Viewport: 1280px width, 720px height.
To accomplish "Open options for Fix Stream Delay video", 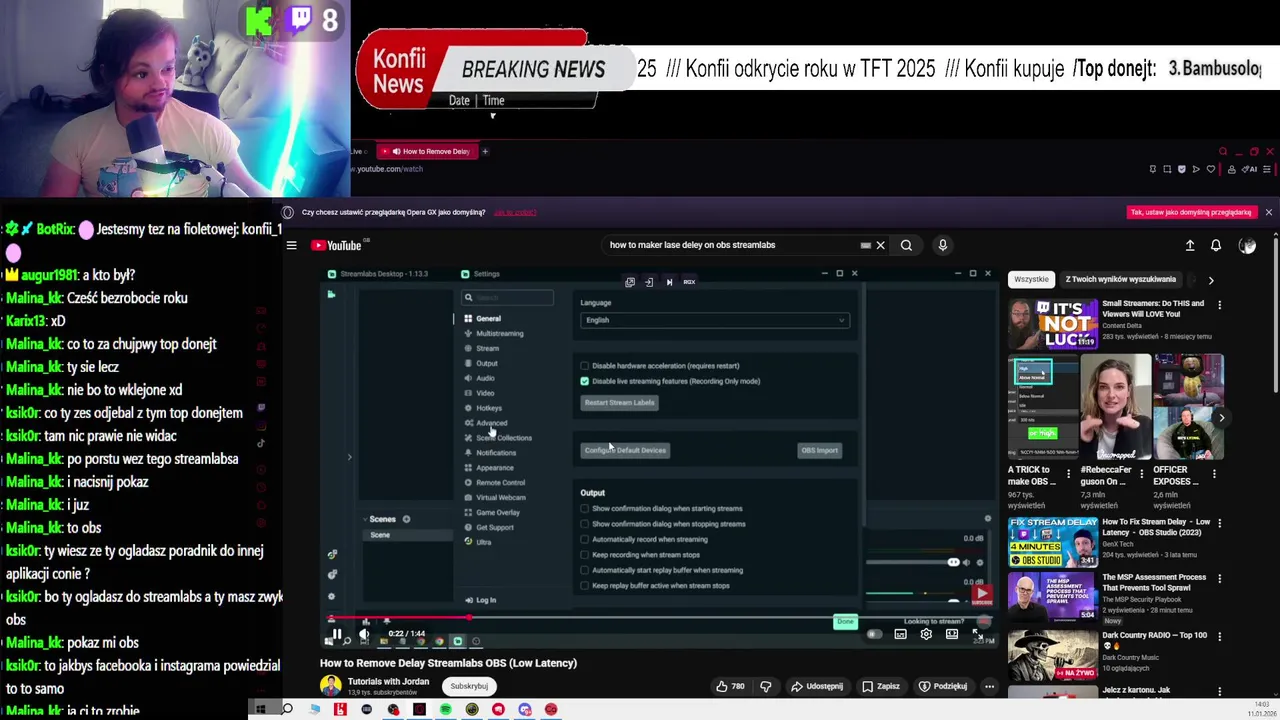I will click(x=1219, y=523).
